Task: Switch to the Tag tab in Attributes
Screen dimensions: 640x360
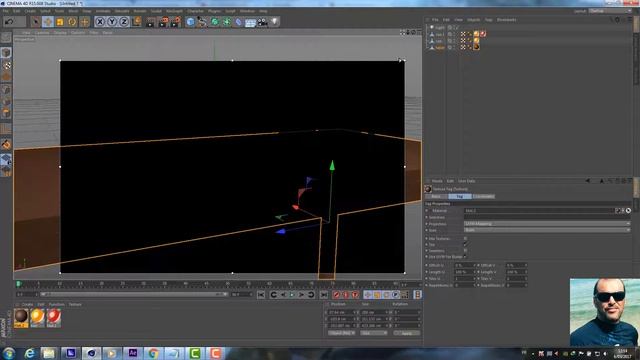Action: coord(460,196)
